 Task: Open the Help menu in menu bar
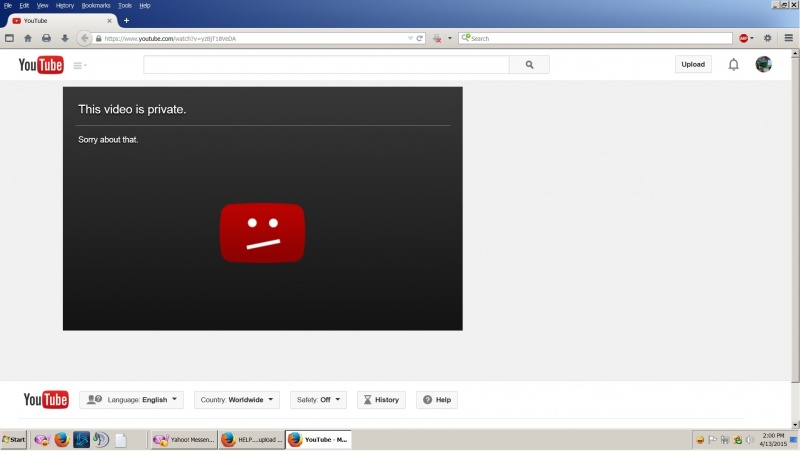click(x=145, y=6)
